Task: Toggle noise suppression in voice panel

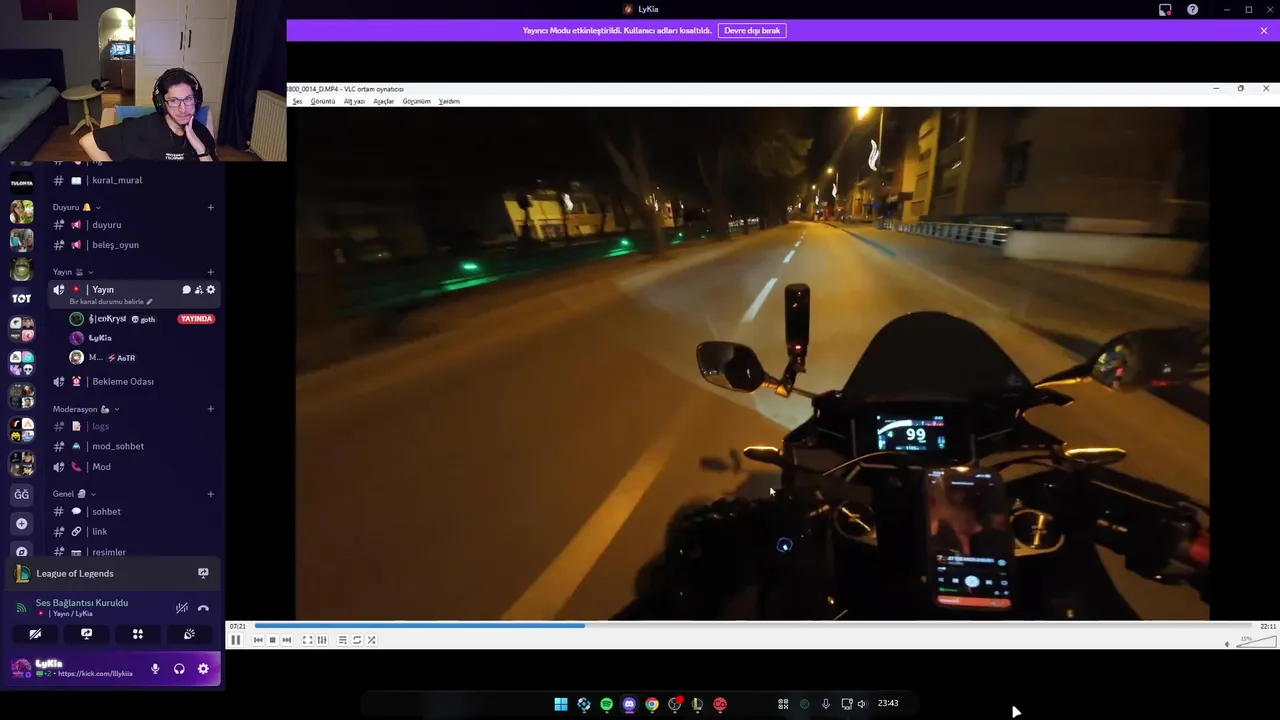Action: pyautogui.click(x=181, y=608)
